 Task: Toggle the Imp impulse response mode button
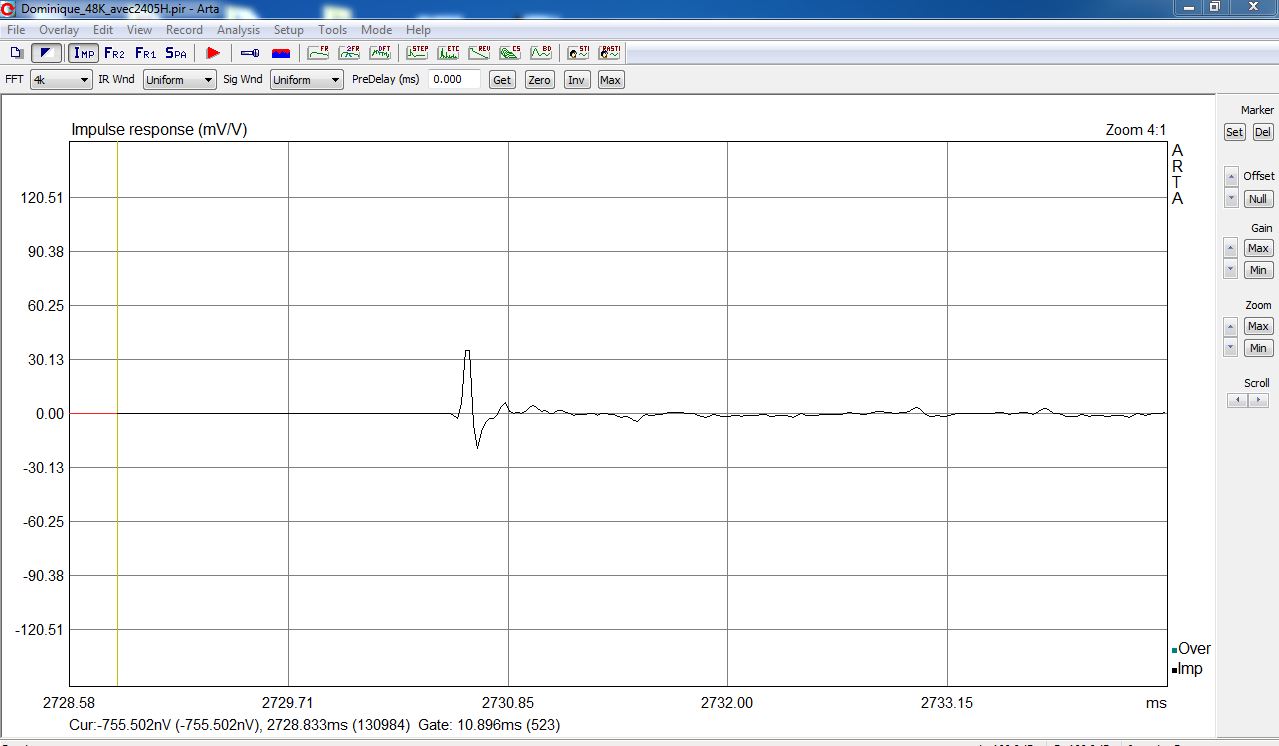coord(84,53)
